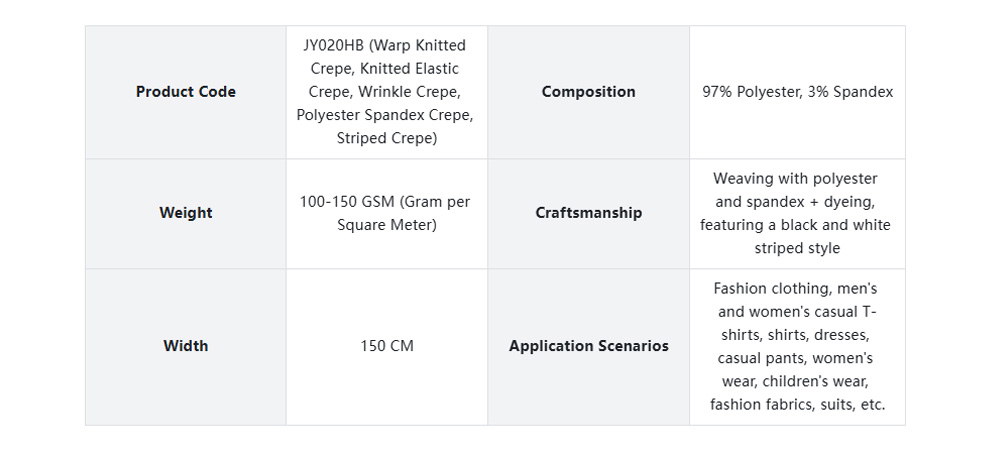This screenshot has height=452, width=1000.
Task: Select the 100-150 GSM value cell
Action: [x=386, y=213]
